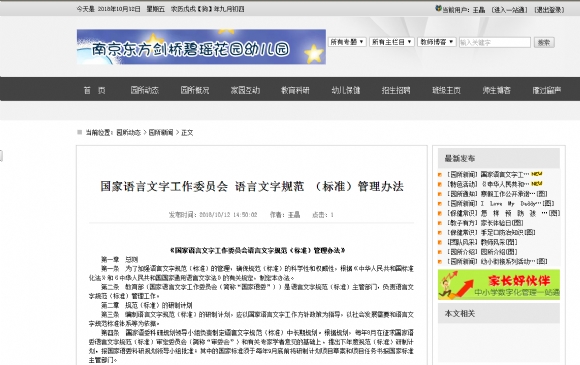Open the 幼儿保健 navigation menu

point(346,90)
